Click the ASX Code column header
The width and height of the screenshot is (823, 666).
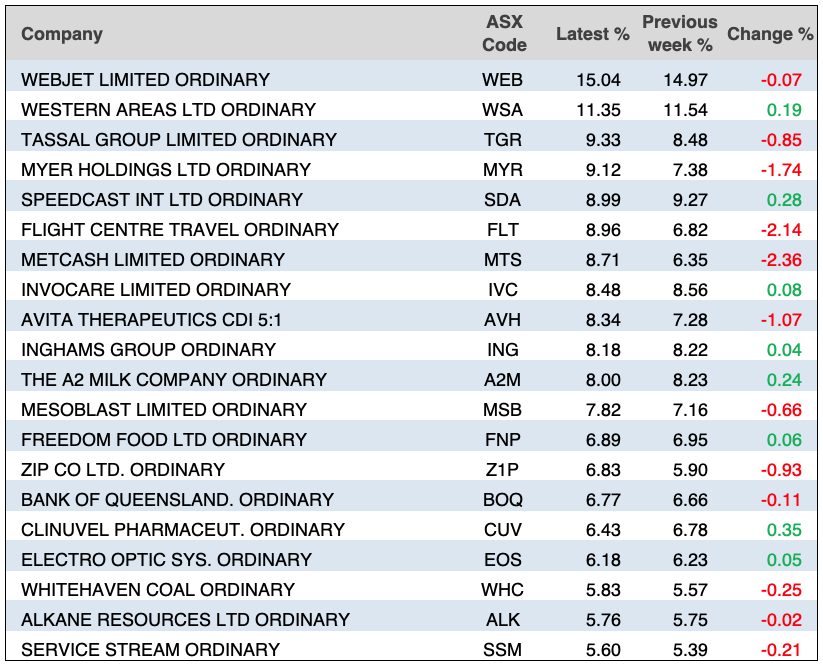coord(504,33)
